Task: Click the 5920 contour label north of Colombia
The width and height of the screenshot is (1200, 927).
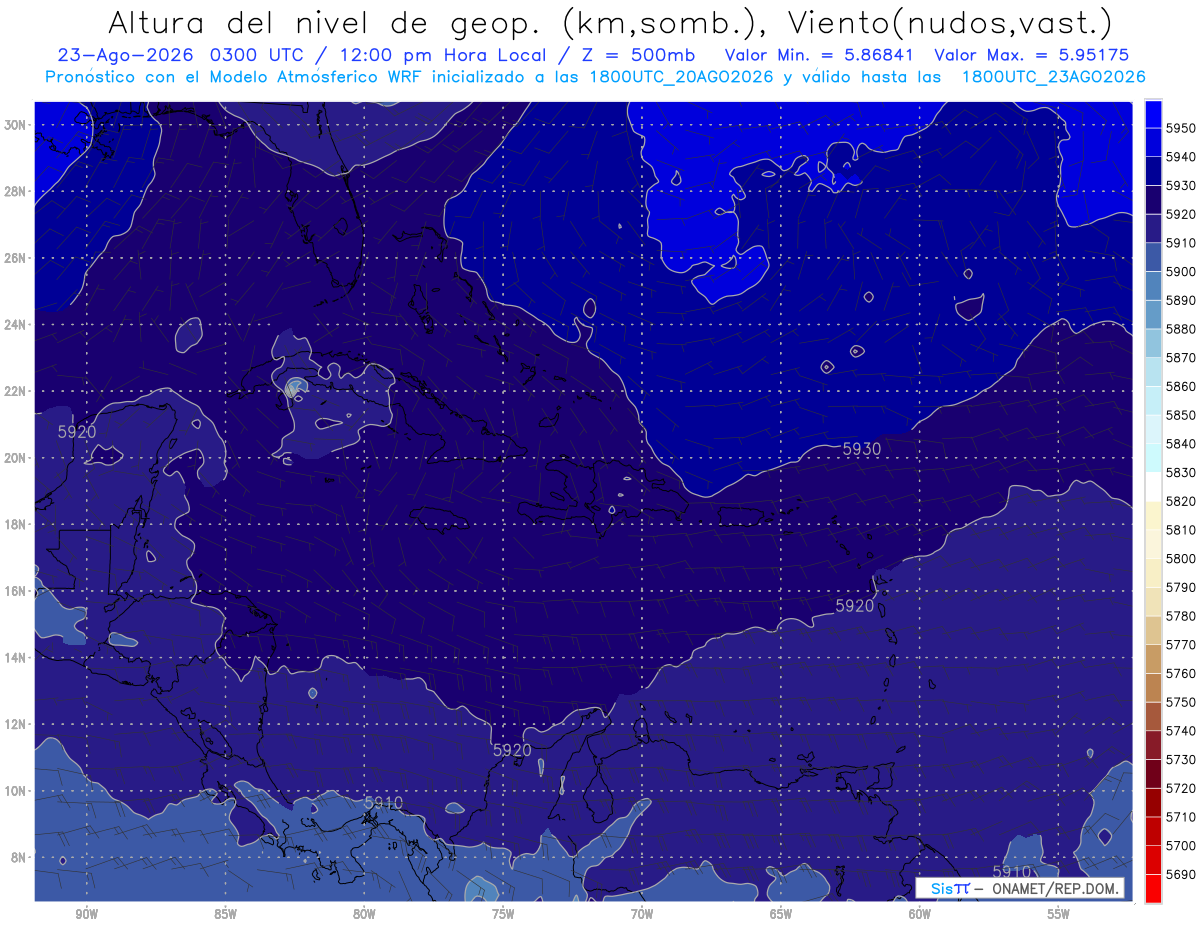Action: click(513, 749)
